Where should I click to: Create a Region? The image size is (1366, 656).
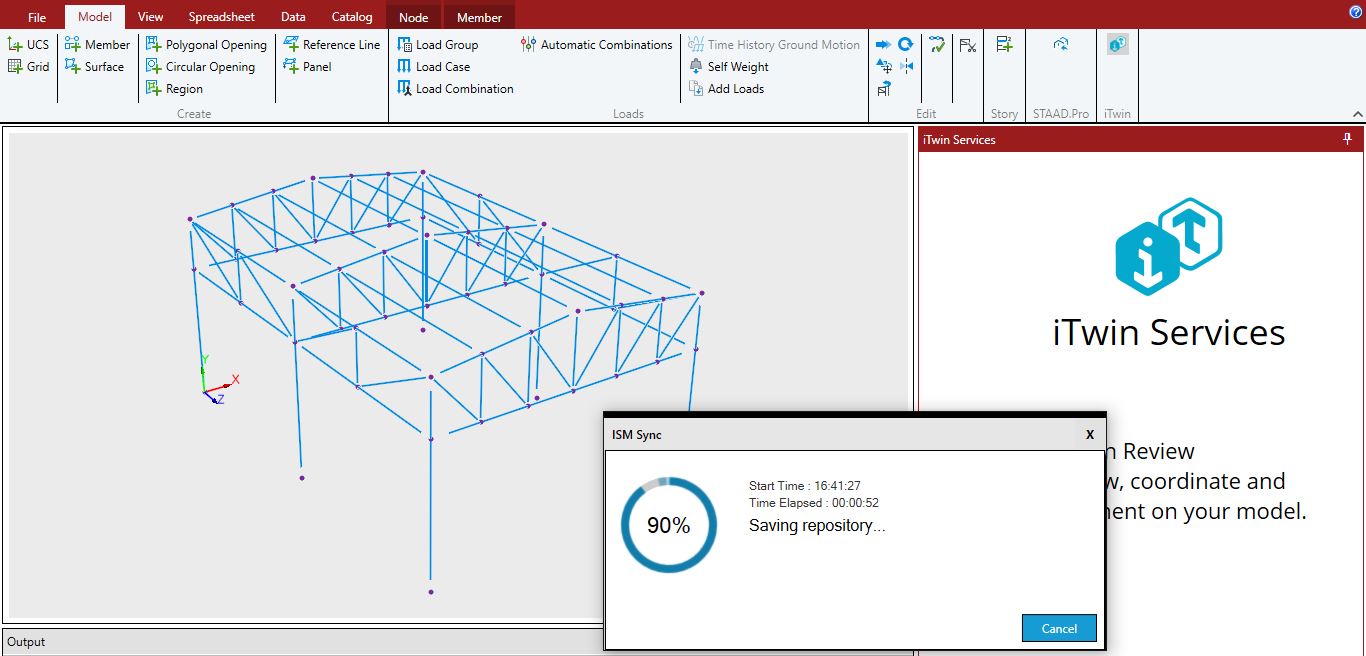pyautogui.click(x=174, y=89)
